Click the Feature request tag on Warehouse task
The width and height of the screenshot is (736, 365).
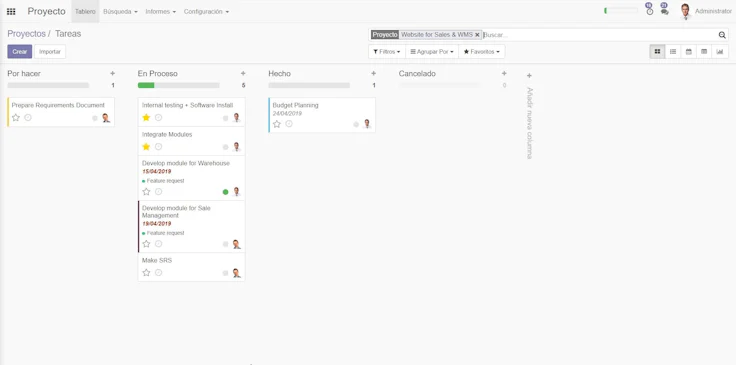tap(163, 181)
